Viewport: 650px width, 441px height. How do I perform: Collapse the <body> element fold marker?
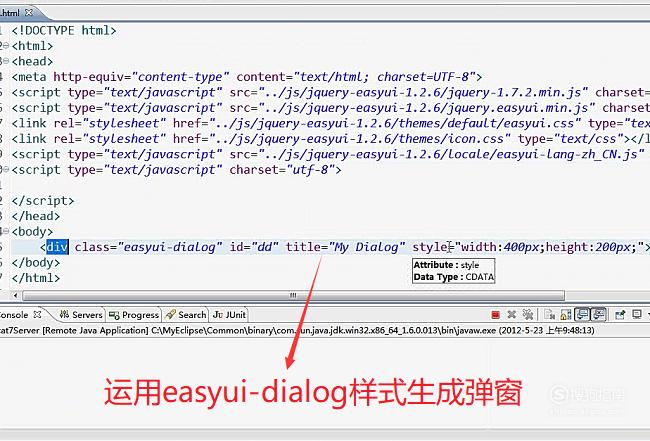tap(5, 232)
